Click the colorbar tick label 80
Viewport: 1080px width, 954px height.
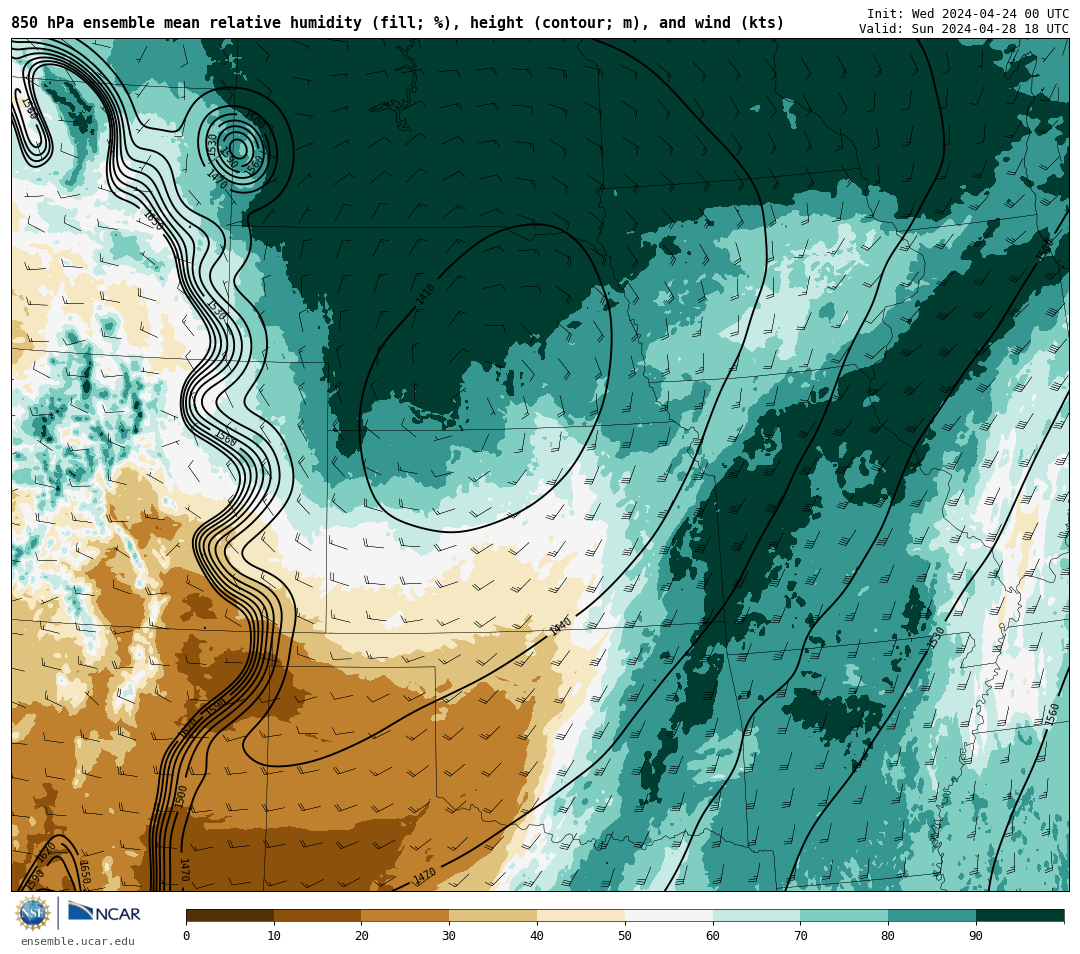point(888,935)
